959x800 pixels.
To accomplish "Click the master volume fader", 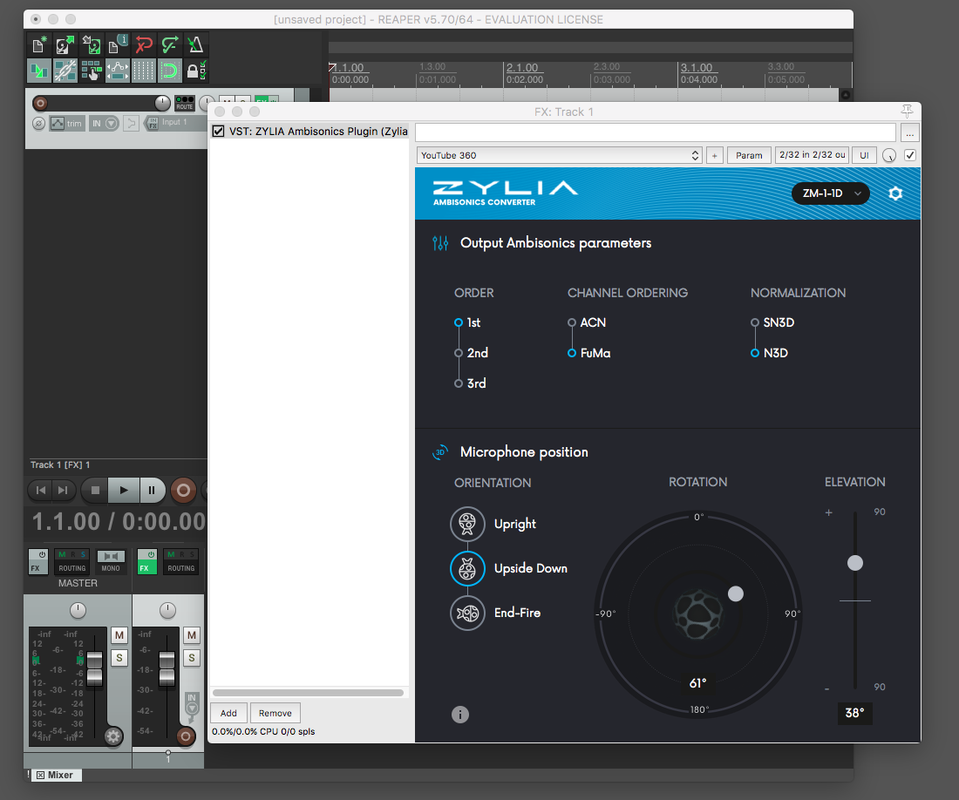I will [95, 668].
